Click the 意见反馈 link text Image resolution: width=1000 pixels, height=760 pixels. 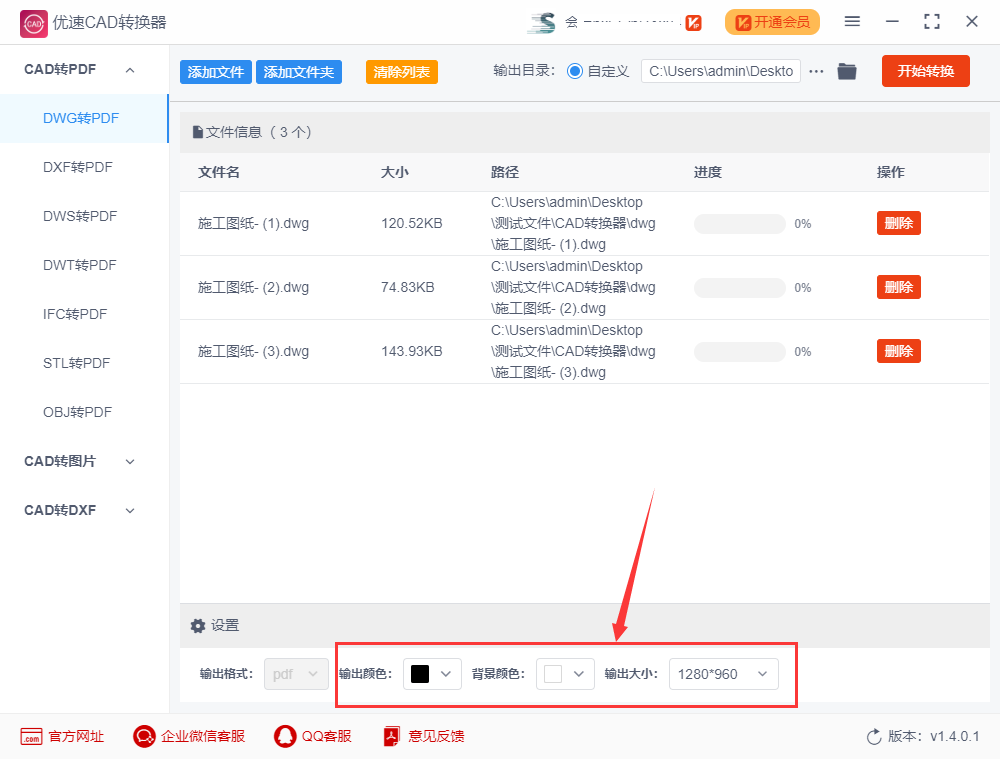tap(436, 736)
